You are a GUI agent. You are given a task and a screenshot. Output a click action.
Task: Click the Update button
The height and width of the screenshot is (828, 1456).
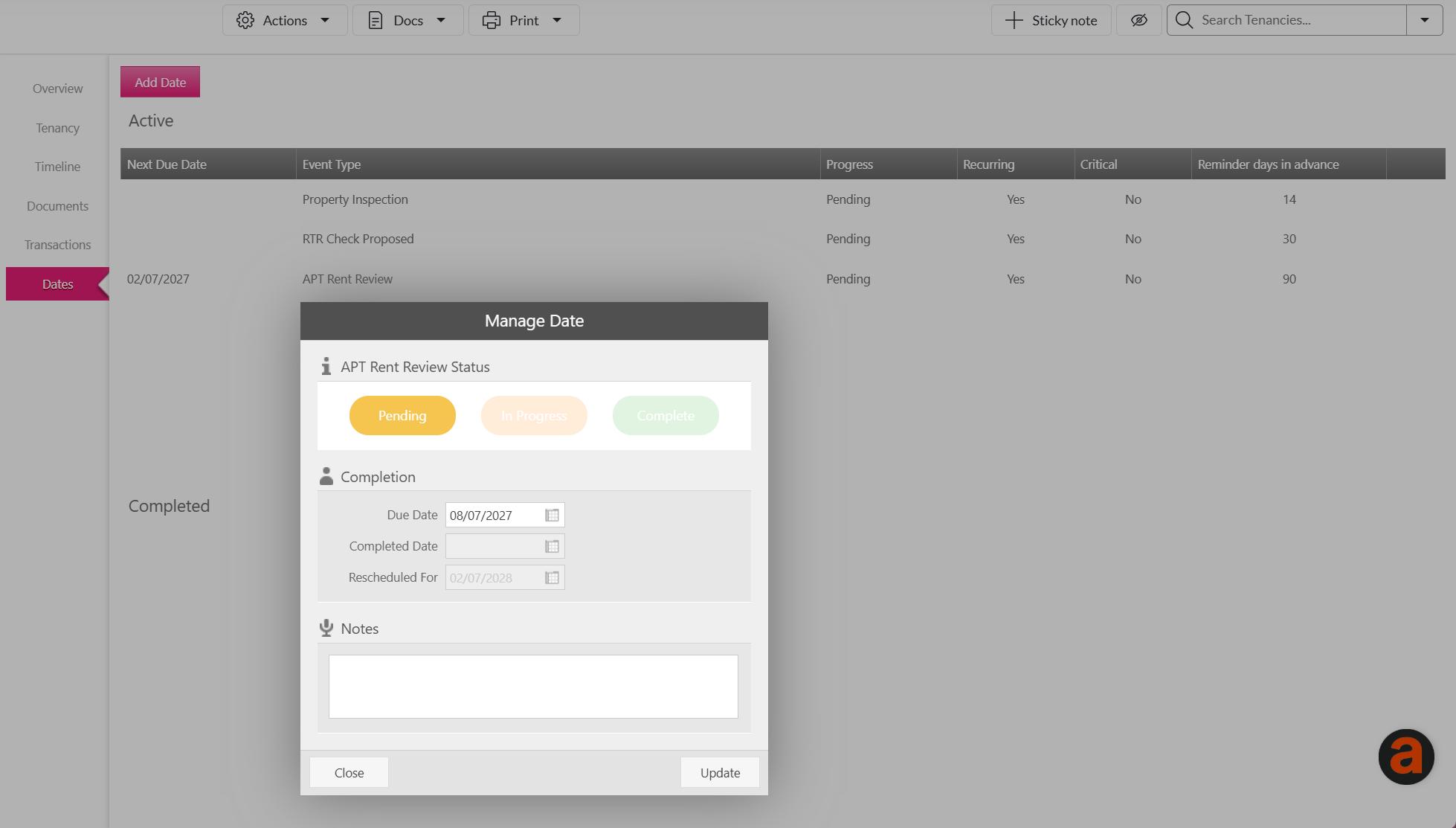720,772
